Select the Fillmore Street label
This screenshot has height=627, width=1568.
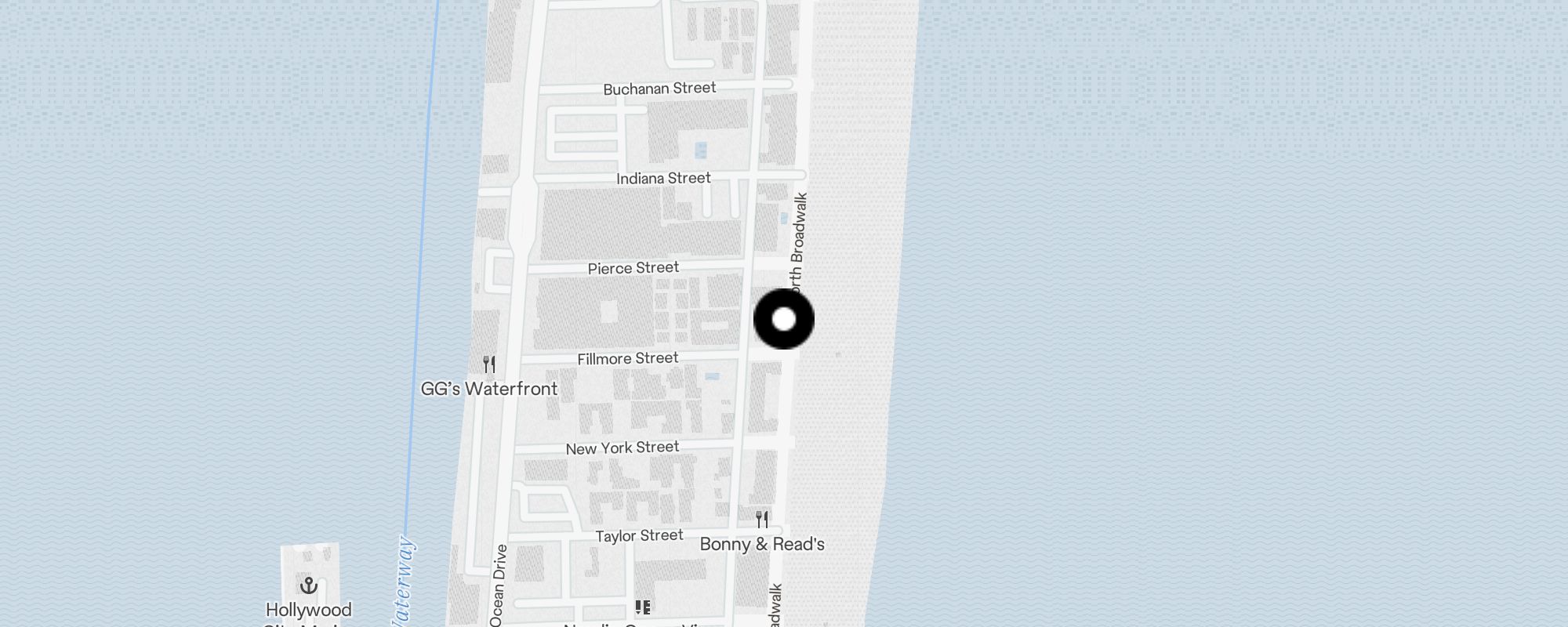tap(628, 359)
